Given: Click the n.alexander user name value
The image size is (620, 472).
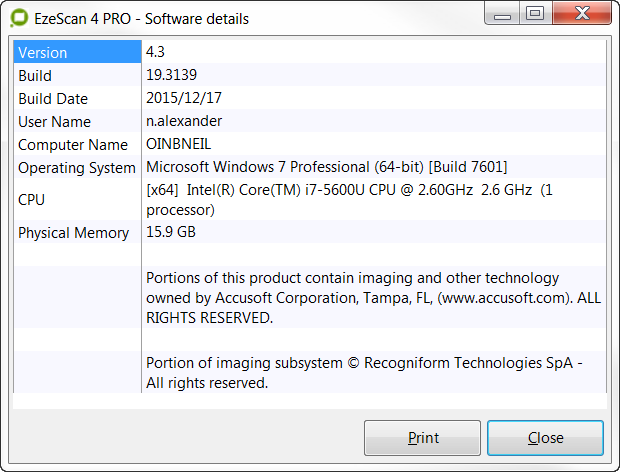Looking at the screenshot, I should (184, 121).
